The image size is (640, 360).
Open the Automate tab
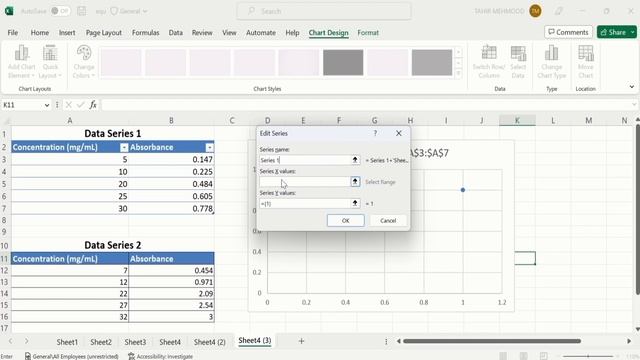point(261,33)
